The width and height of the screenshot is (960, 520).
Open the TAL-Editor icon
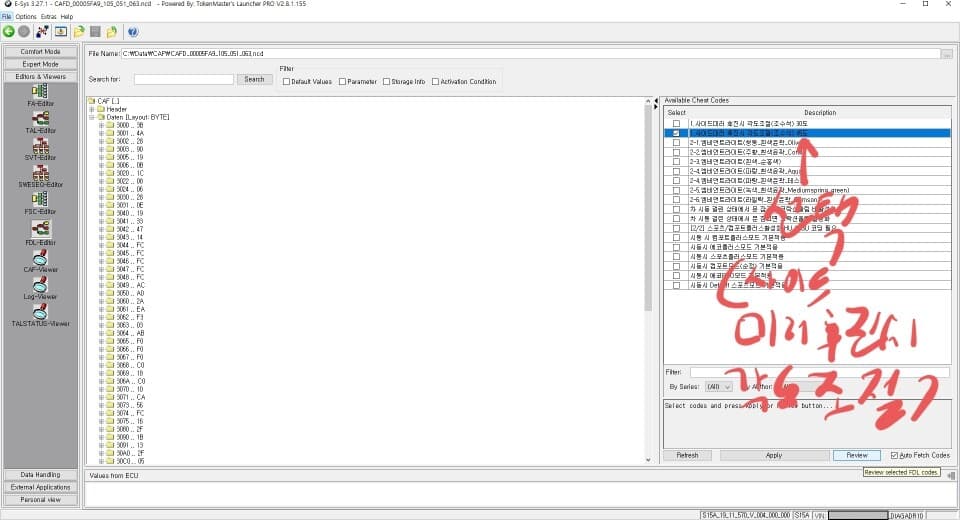click(40, 120)
